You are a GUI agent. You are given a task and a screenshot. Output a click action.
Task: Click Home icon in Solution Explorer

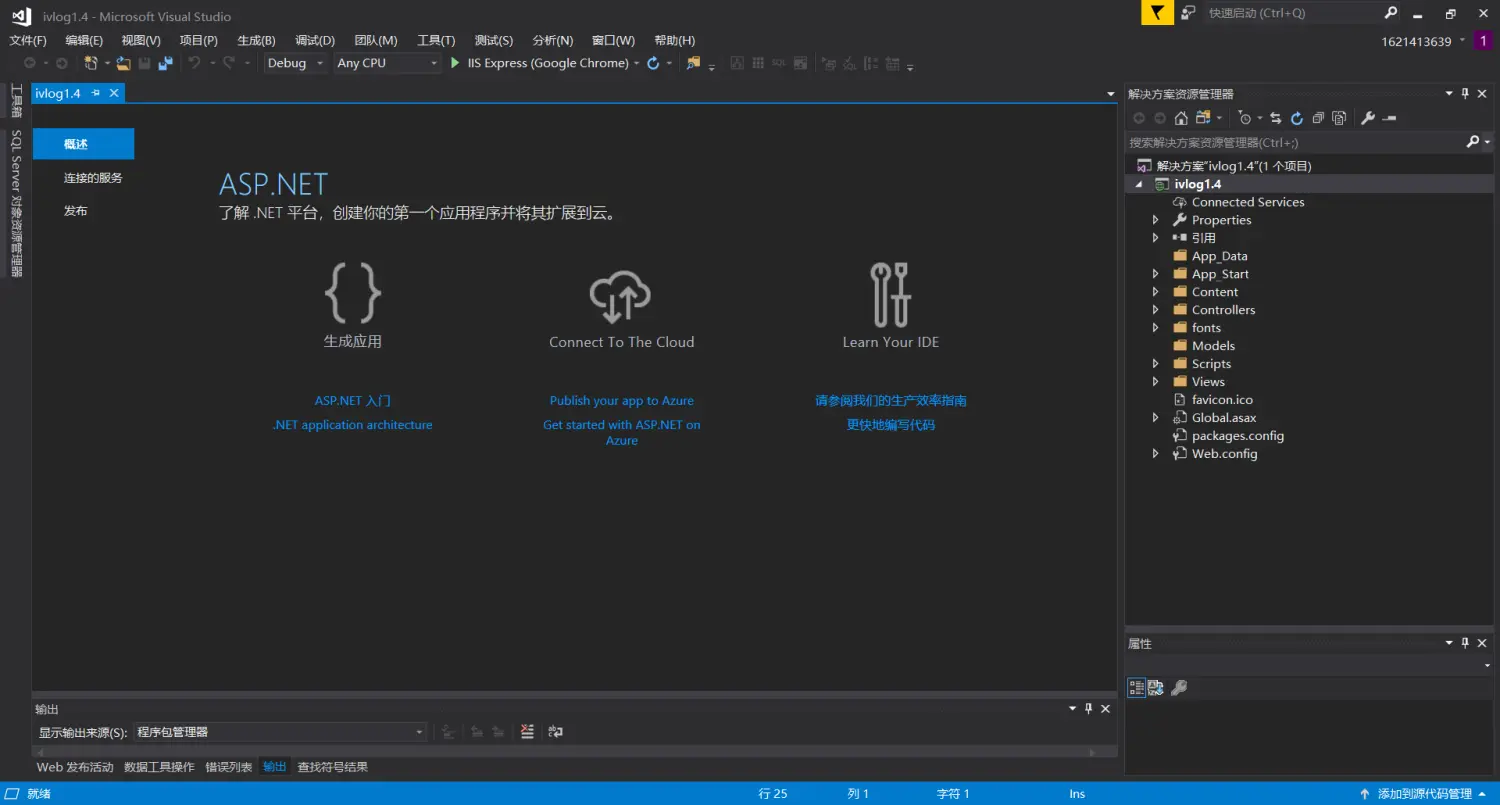(x=1181, y=118)
